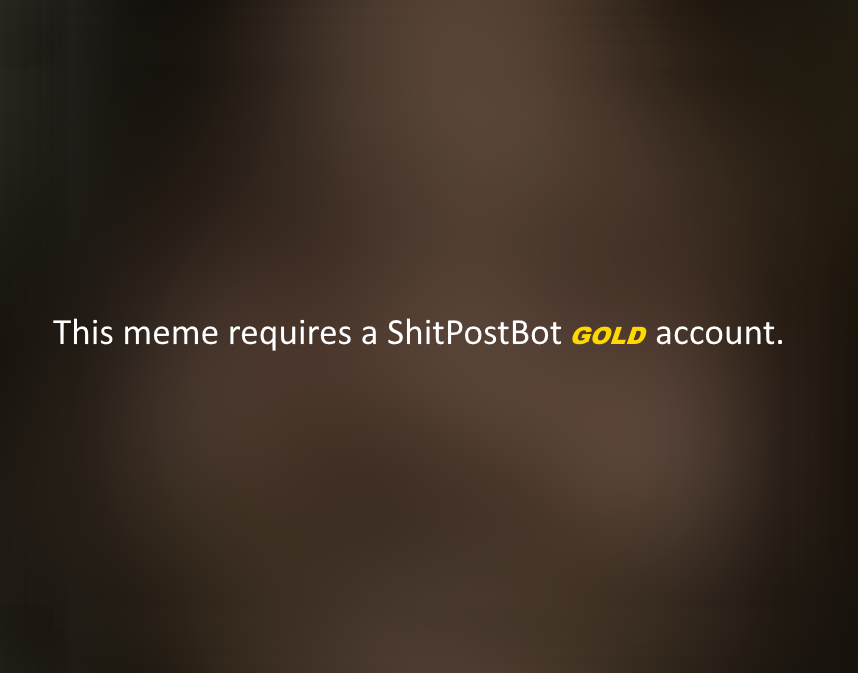Click the capital P in ShitPostBot
858x673 pixels.
(455, 332)
